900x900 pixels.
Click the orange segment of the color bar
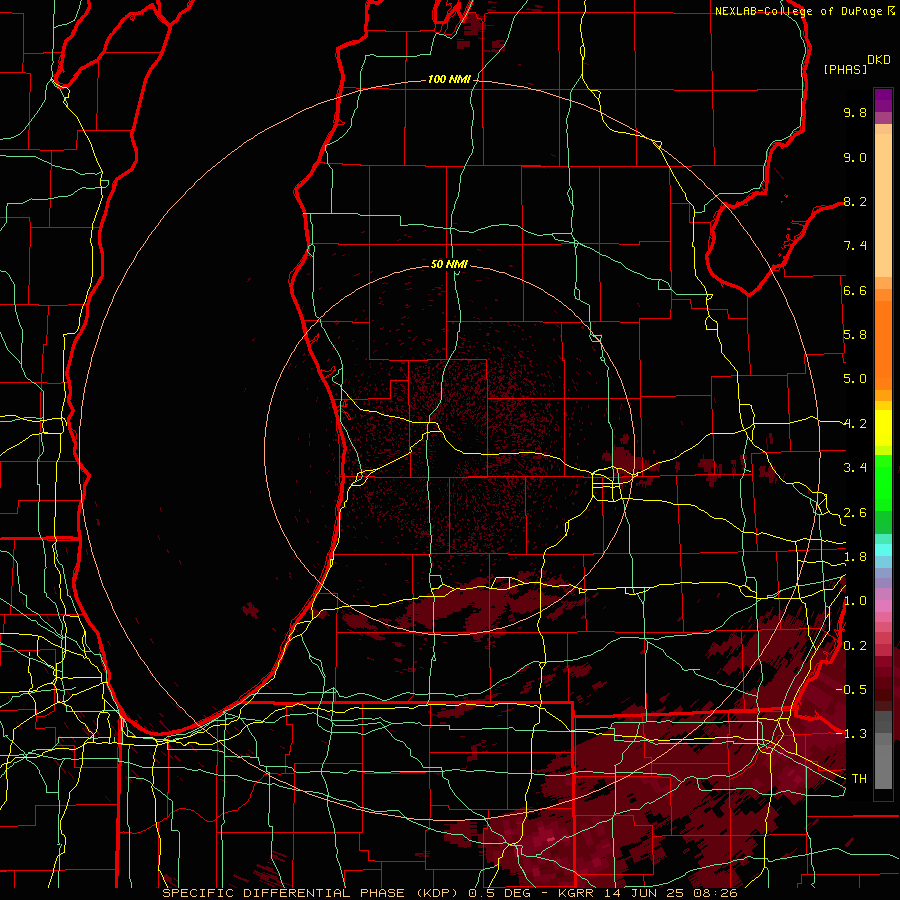point(883,344)
